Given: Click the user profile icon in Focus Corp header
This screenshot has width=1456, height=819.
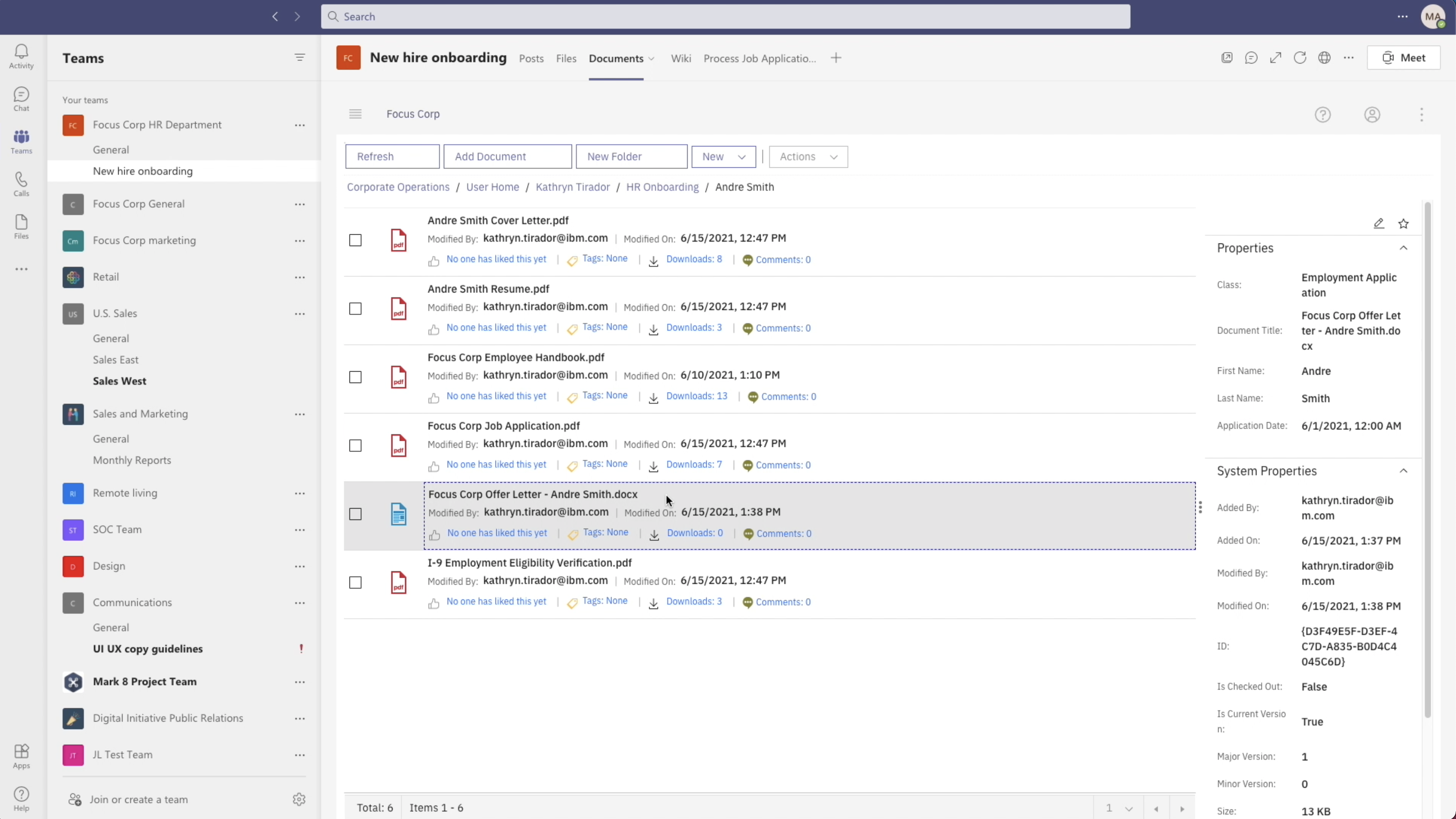Looking at the screenshot, I should (1373, 115).
